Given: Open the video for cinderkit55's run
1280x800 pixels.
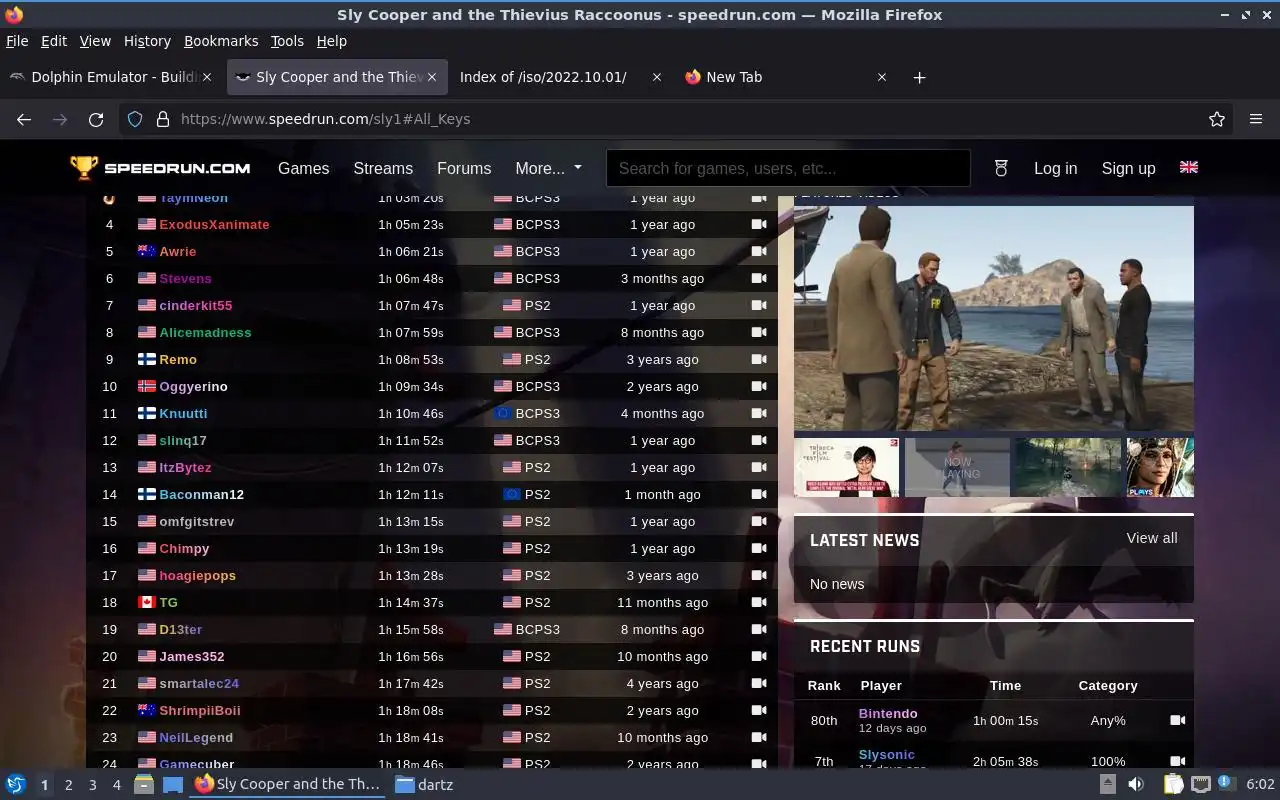Looking at the screenshot, I should (759, 305).
